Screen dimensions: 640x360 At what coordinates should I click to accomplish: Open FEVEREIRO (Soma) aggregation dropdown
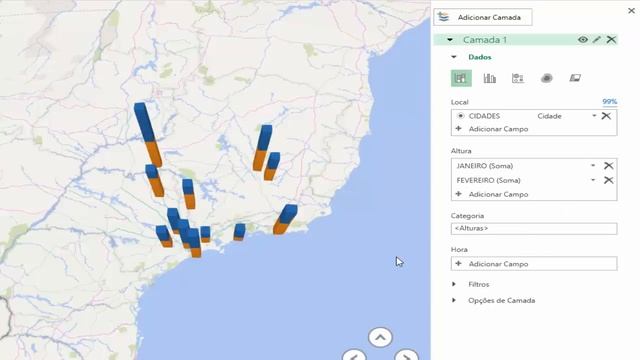[593, 180]
